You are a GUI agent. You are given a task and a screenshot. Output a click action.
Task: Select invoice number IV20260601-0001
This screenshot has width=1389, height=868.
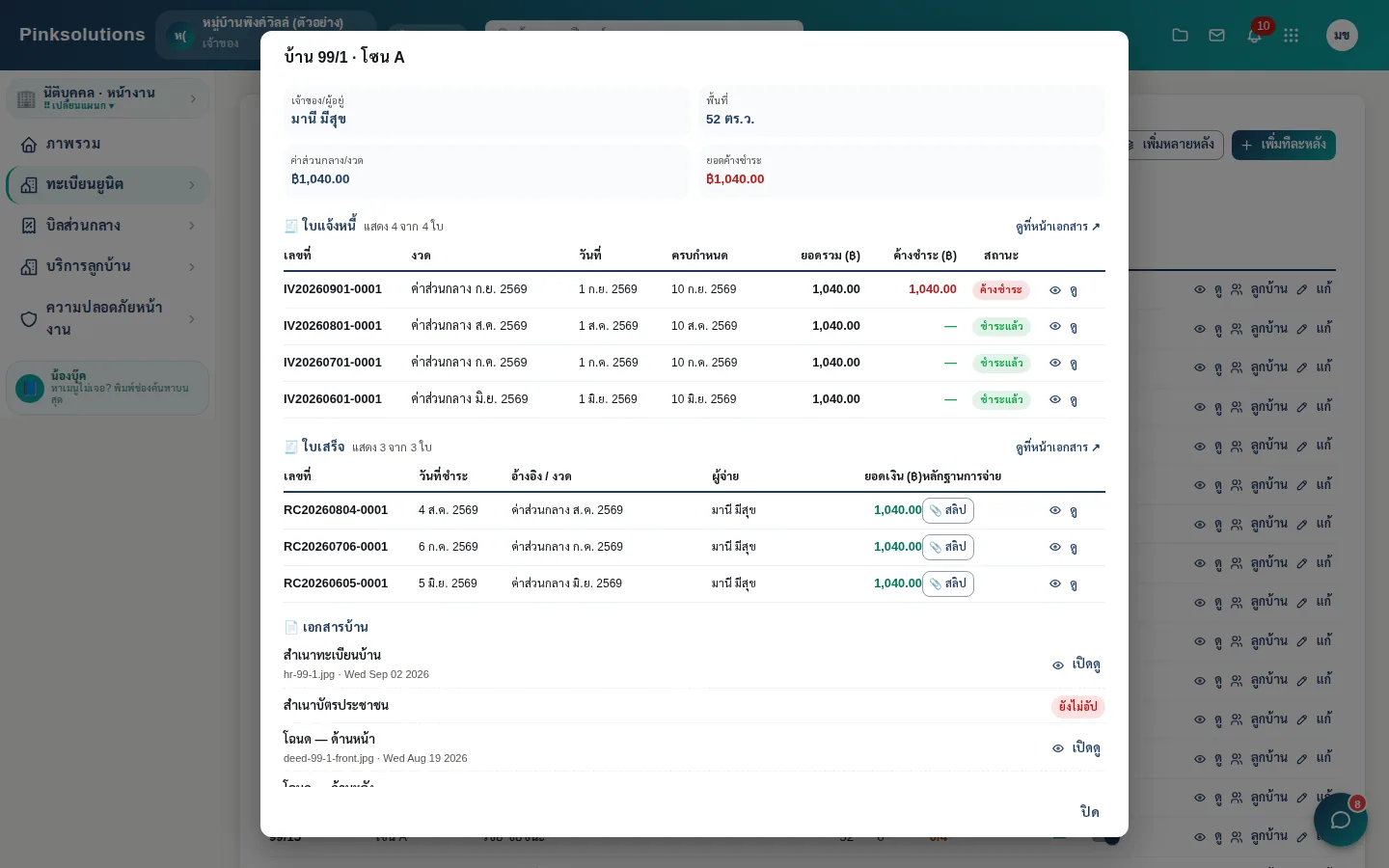point(333,399)
